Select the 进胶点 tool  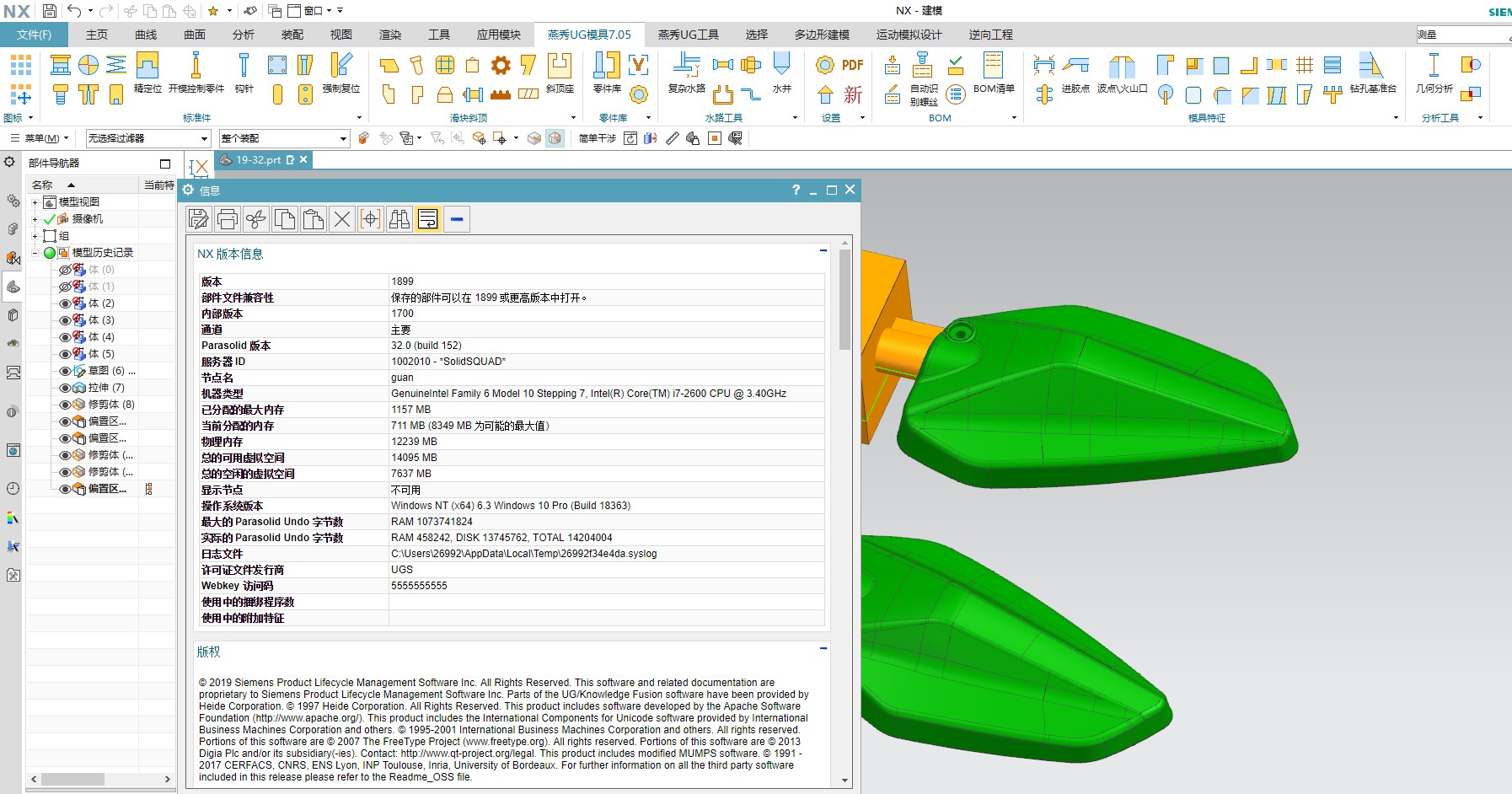click(x=1075, y=66)
